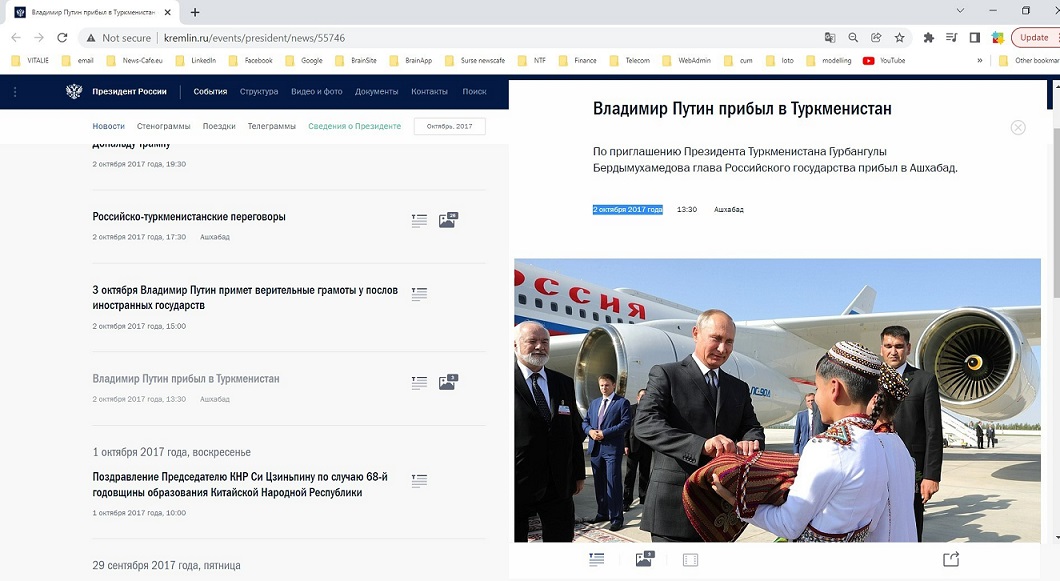1060x581 pixels.
Task: Click the Not secure warning icon
Action: tap(91, 38)
